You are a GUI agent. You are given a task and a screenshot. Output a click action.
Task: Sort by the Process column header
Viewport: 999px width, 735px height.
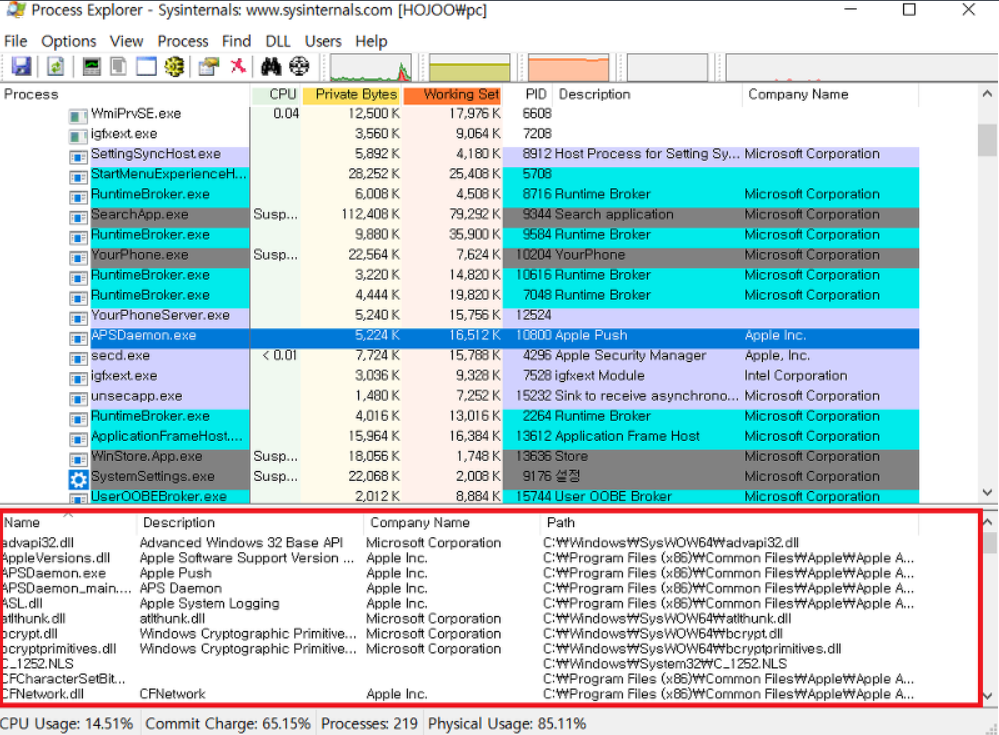coord(125,94)
